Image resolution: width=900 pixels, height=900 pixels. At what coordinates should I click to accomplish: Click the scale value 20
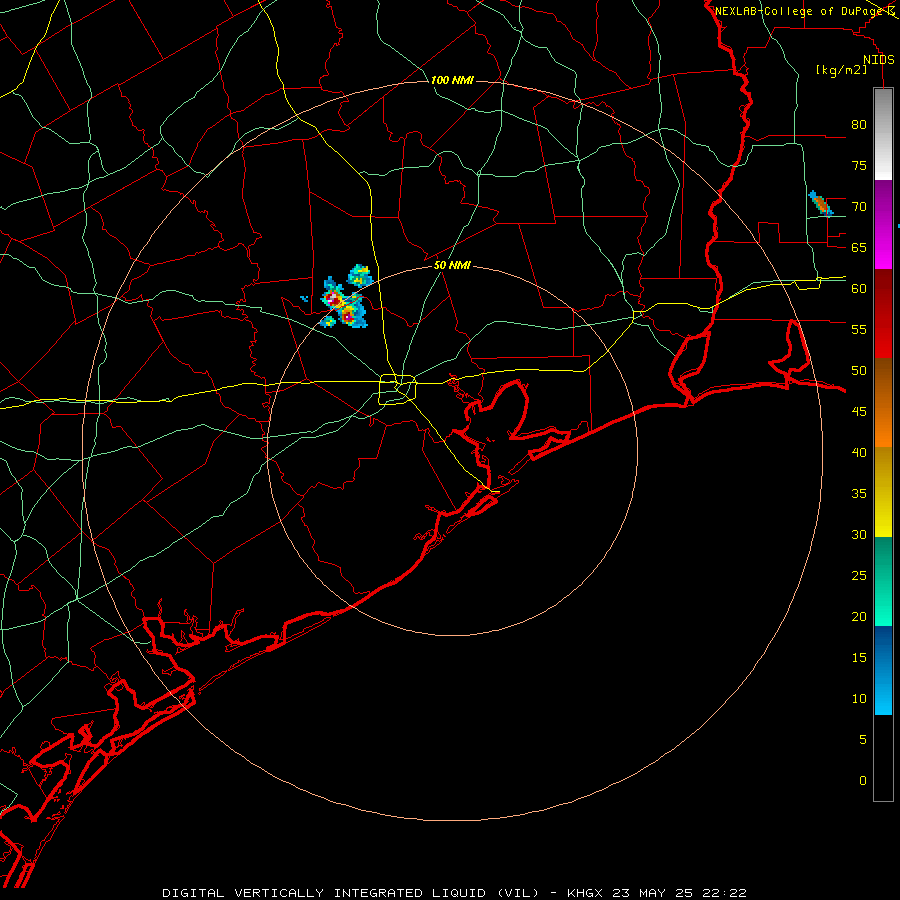(x=859, y=616)
